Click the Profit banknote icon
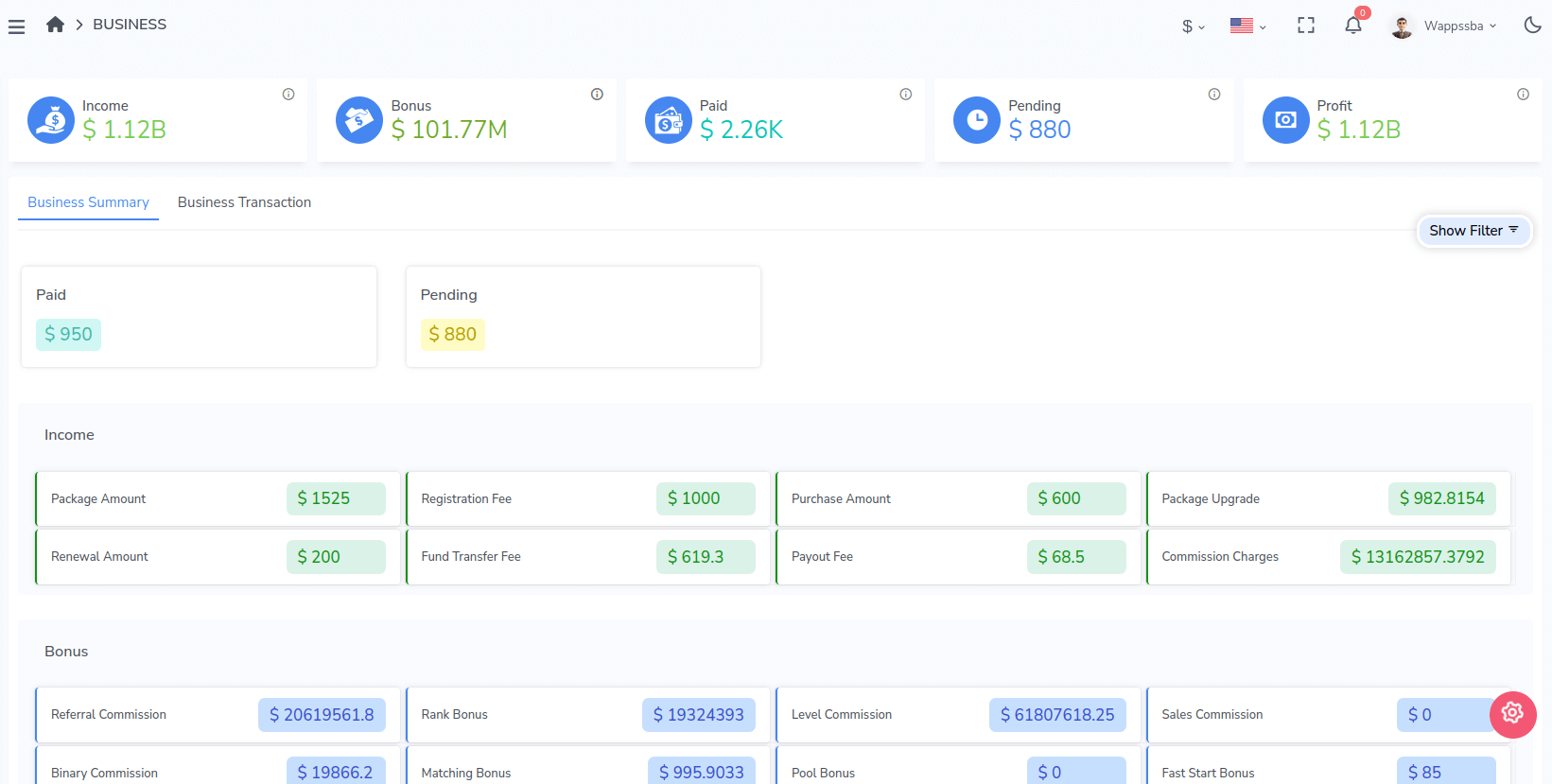The image size is (1552, 784). pos(1286,120)
